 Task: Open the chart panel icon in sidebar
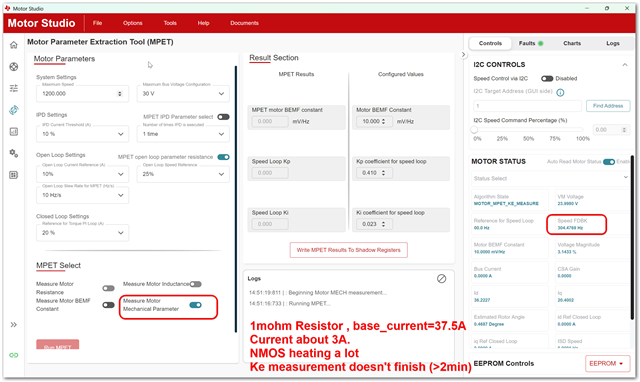pyautogui.click(x=13, y=131)
